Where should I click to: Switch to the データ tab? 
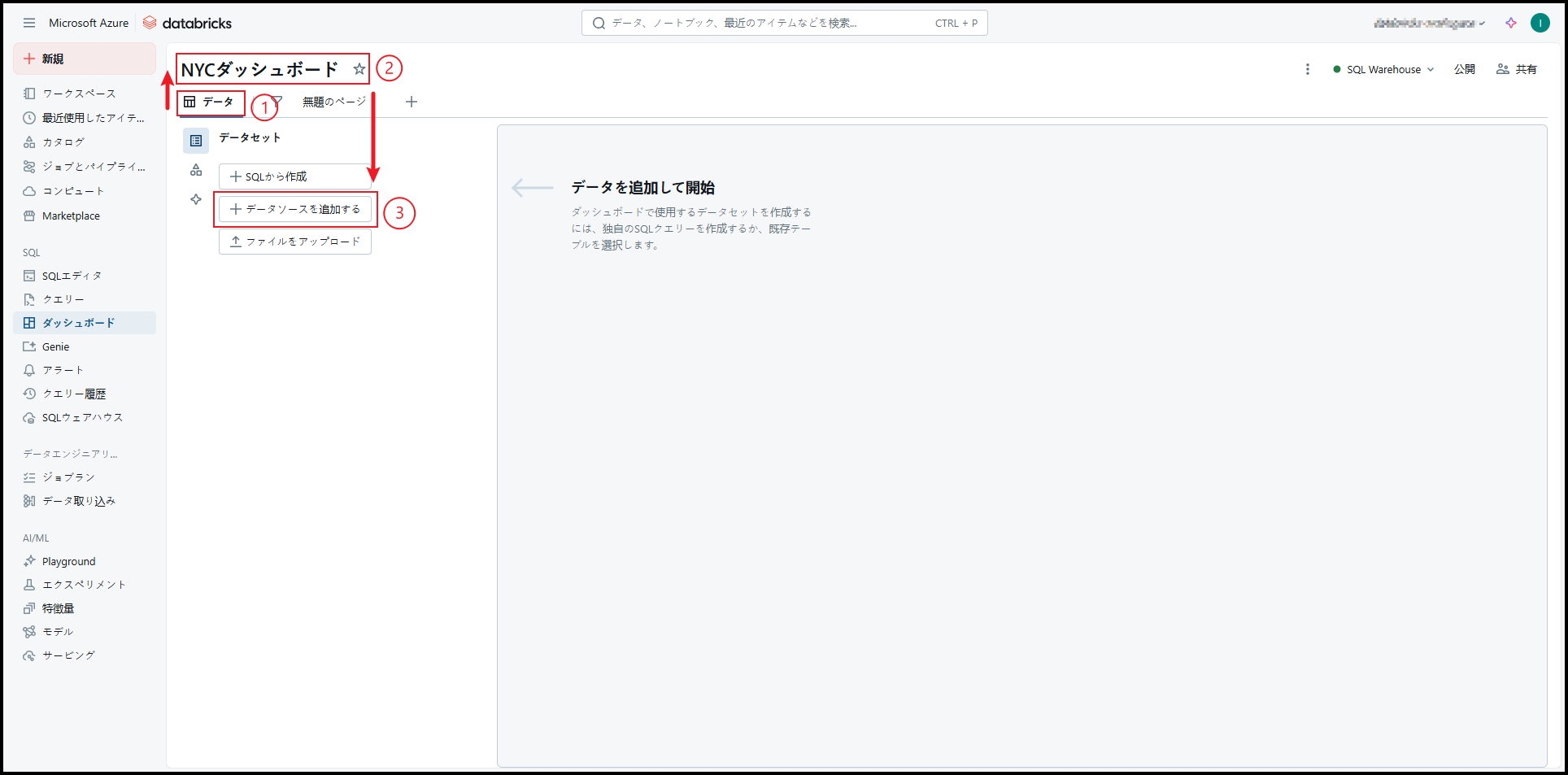coord(209,102)
